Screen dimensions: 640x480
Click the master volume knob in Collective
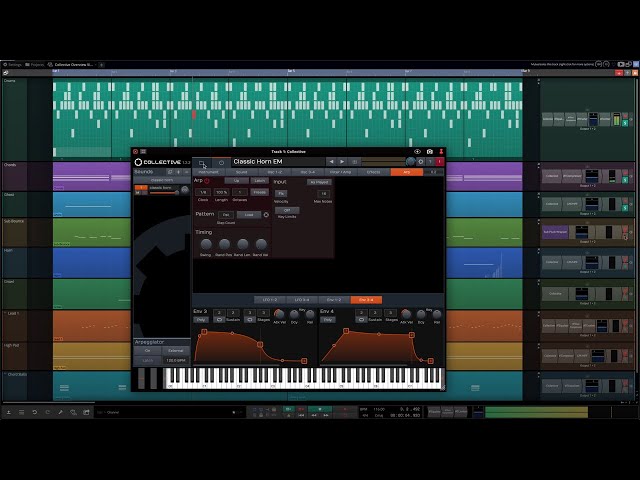click(x=410, y=162)
